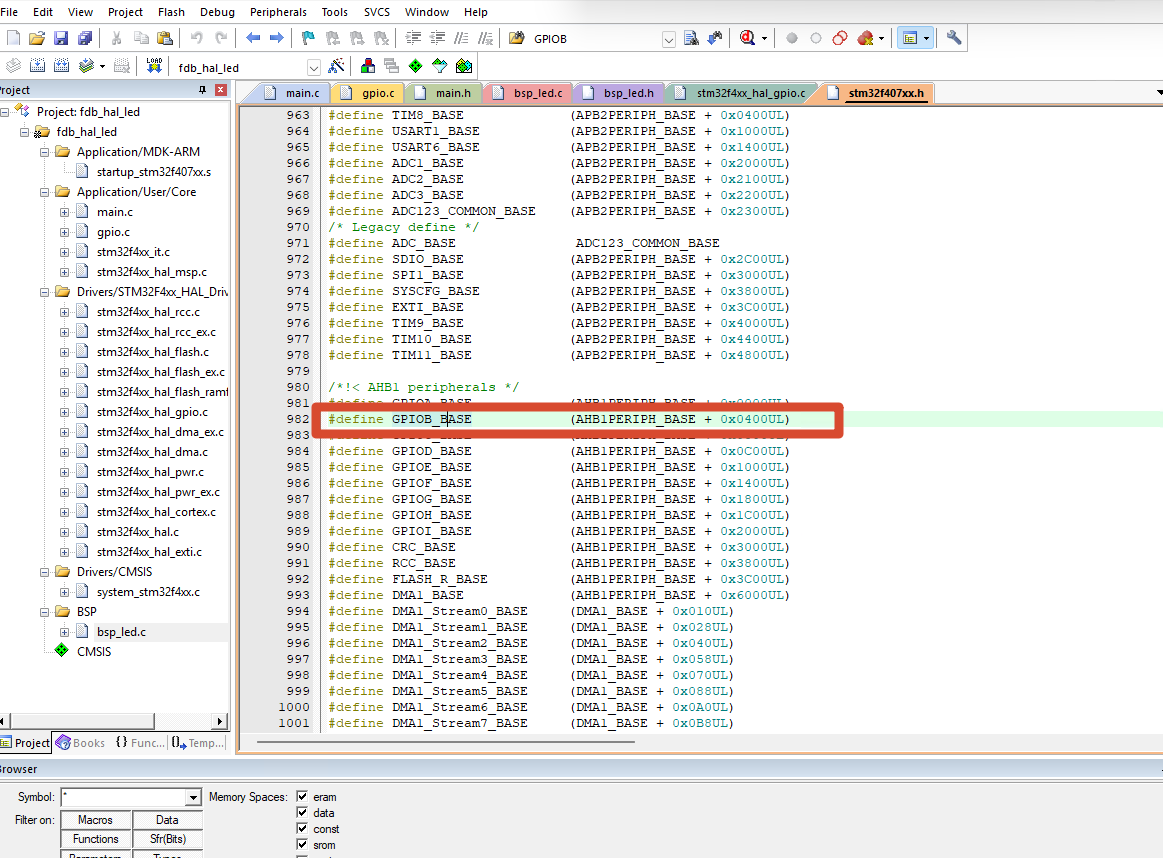Insert a bookmark using the flag icon

click(309, 38)
